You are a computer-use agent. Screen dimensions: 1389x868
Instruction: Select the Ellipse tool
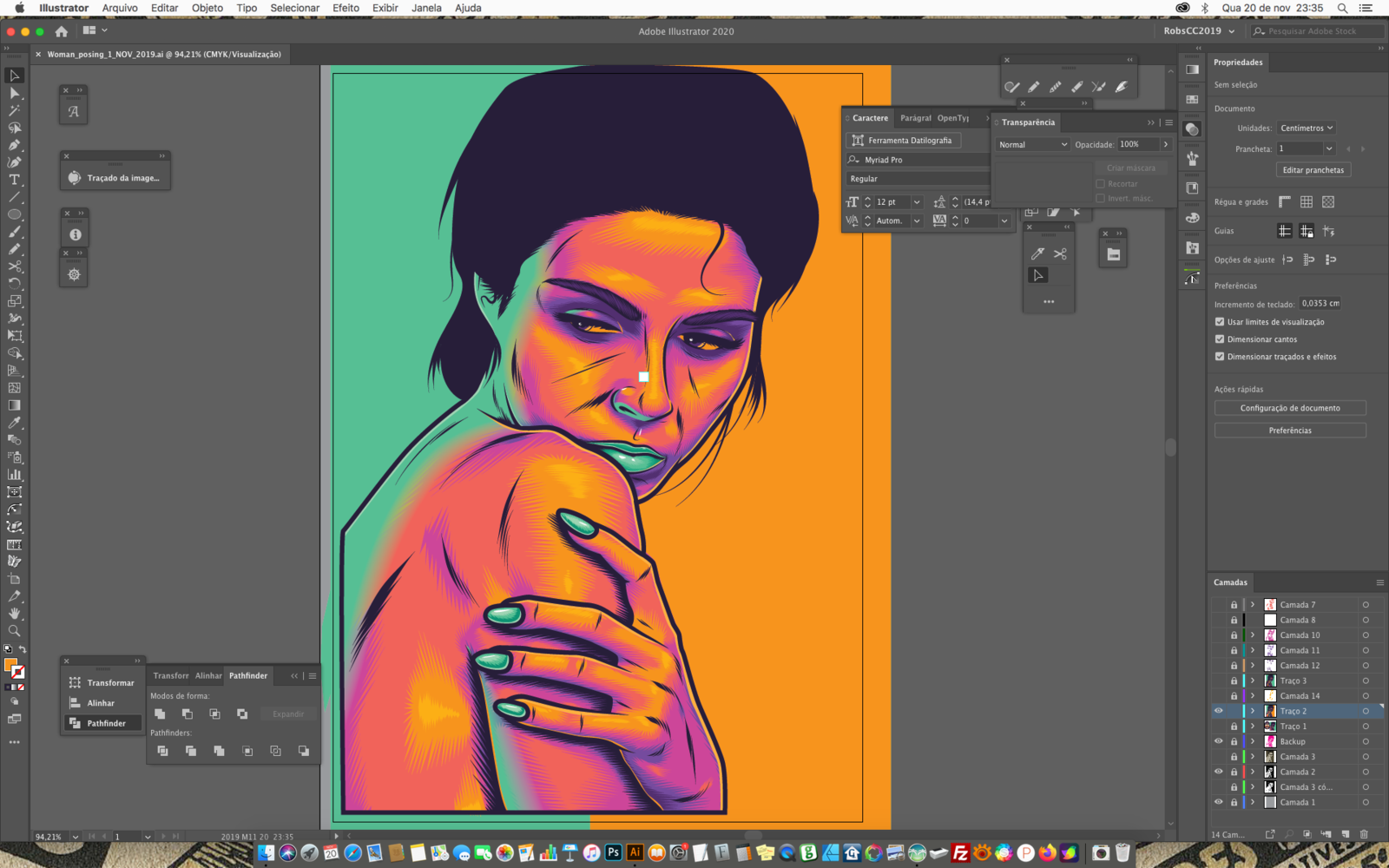coord(15,214)
